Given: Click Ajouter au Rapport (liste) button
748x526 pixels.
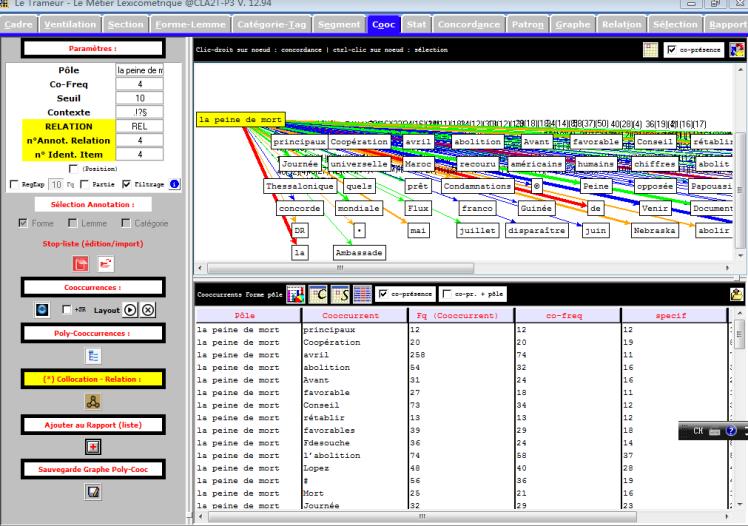Looking at the screenshot, I should (93, 425).
